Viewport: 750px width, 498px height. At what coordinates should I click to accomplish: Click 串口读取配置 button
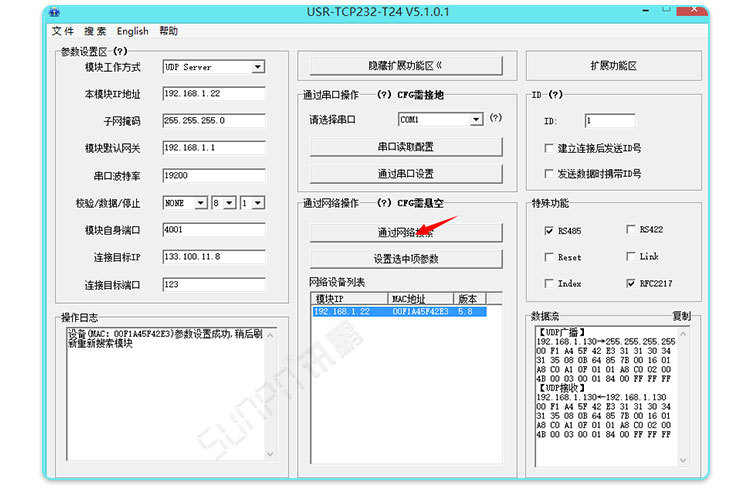[x=406, y=147]
